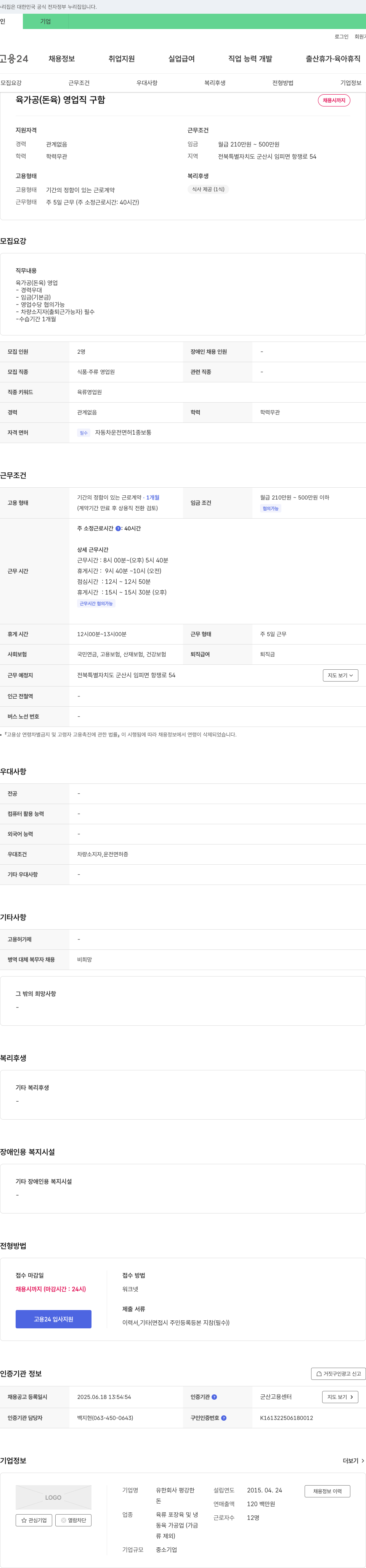Screen dimensions: 366x1568
Task: Click the 주 소정근로시간 help icon
Action: (118, 529)
